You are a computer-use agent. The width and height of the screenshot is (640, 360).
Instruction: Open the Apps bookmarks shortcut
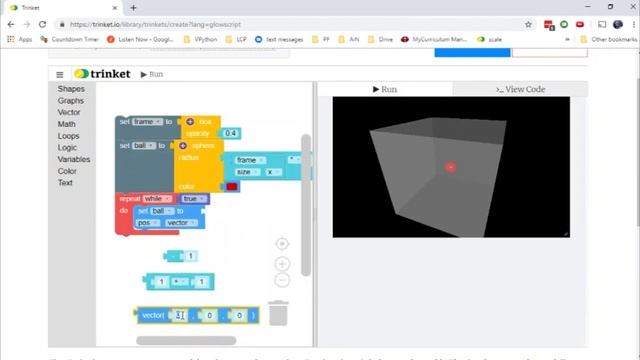click(x=20, y=39)
